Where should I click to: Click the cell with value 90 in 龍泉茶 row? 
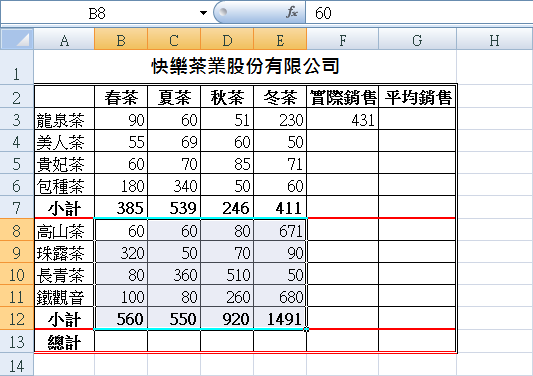pyautogui.click(x=121, y=119)
